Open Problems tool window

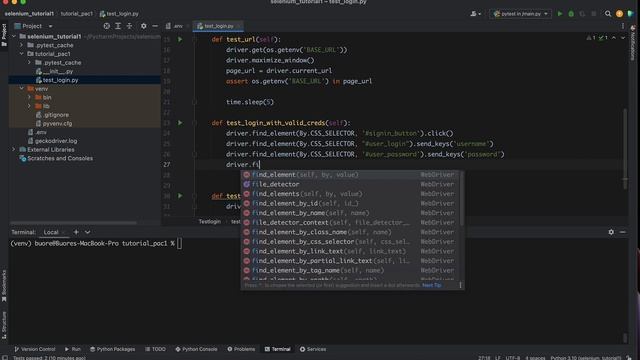click(x=241, y=349)
